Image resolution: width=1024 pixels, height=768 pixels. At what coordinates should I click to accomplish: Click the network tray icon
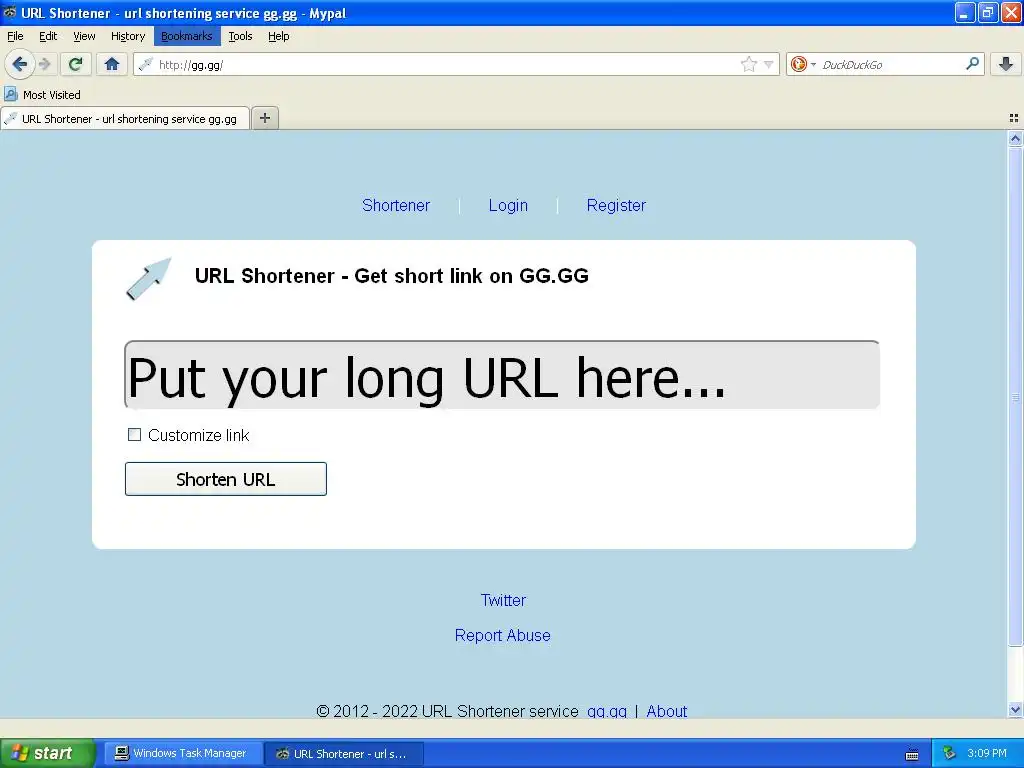(949, 753)
